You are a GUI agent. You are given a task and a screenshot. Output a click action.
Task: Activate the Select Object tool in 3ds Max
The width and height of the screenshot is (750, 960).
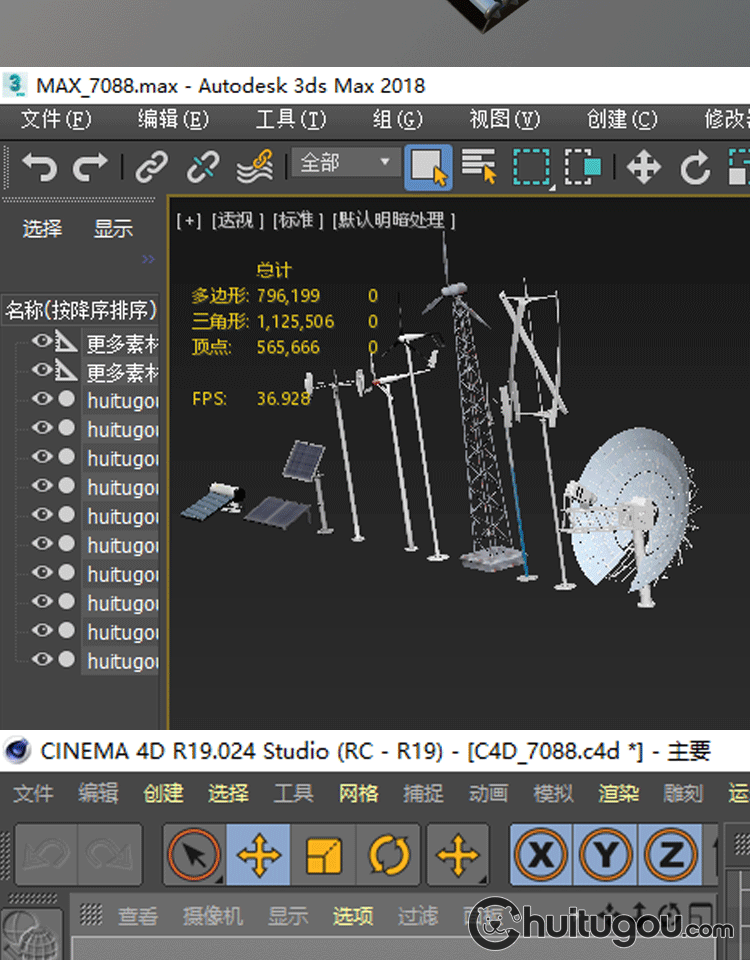click(x=428, y=166)
